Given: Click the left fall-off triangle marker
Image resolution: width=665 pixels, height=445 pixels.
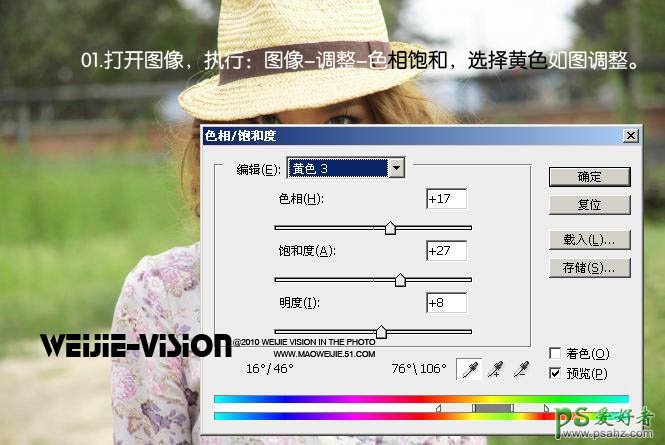Looking at the screenshot, I should [x=438, y=408].
